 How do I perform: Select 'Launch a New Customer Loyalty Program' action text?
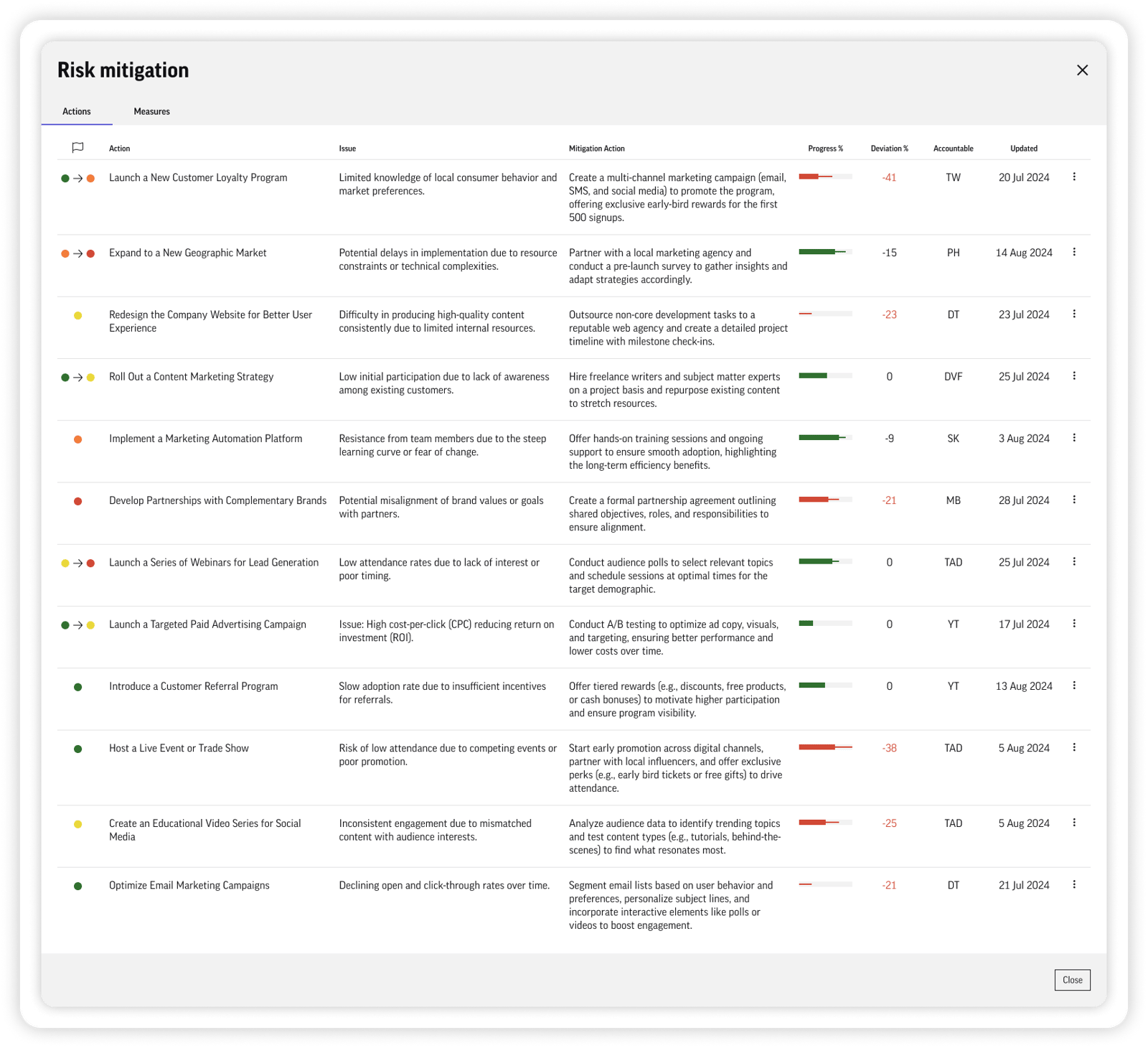point(198,178)
